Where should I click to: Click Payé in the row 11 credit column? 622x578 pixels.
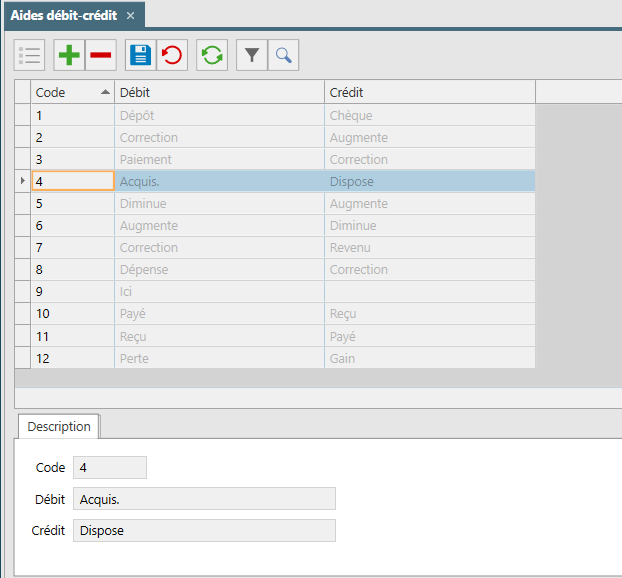(x=430, y=336)
